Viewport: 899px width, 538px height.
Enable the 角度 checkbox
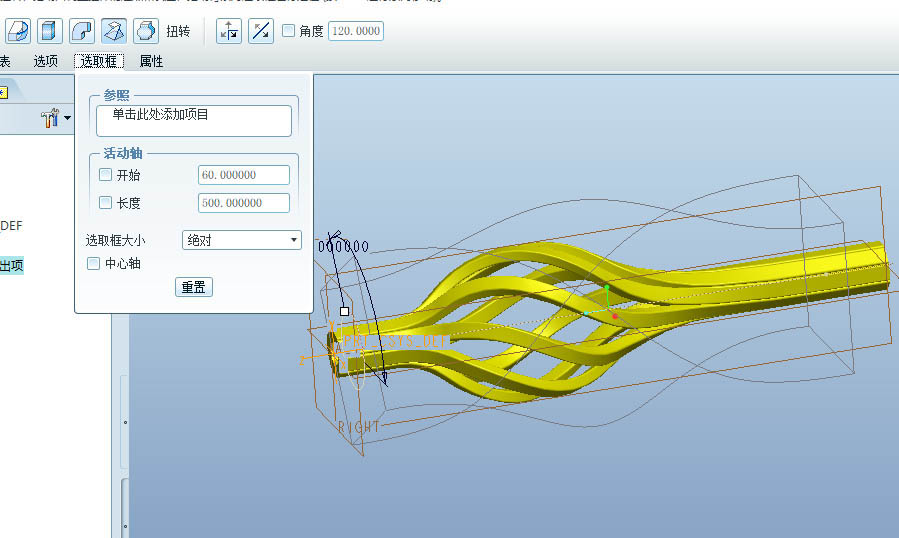click(289, 31)
